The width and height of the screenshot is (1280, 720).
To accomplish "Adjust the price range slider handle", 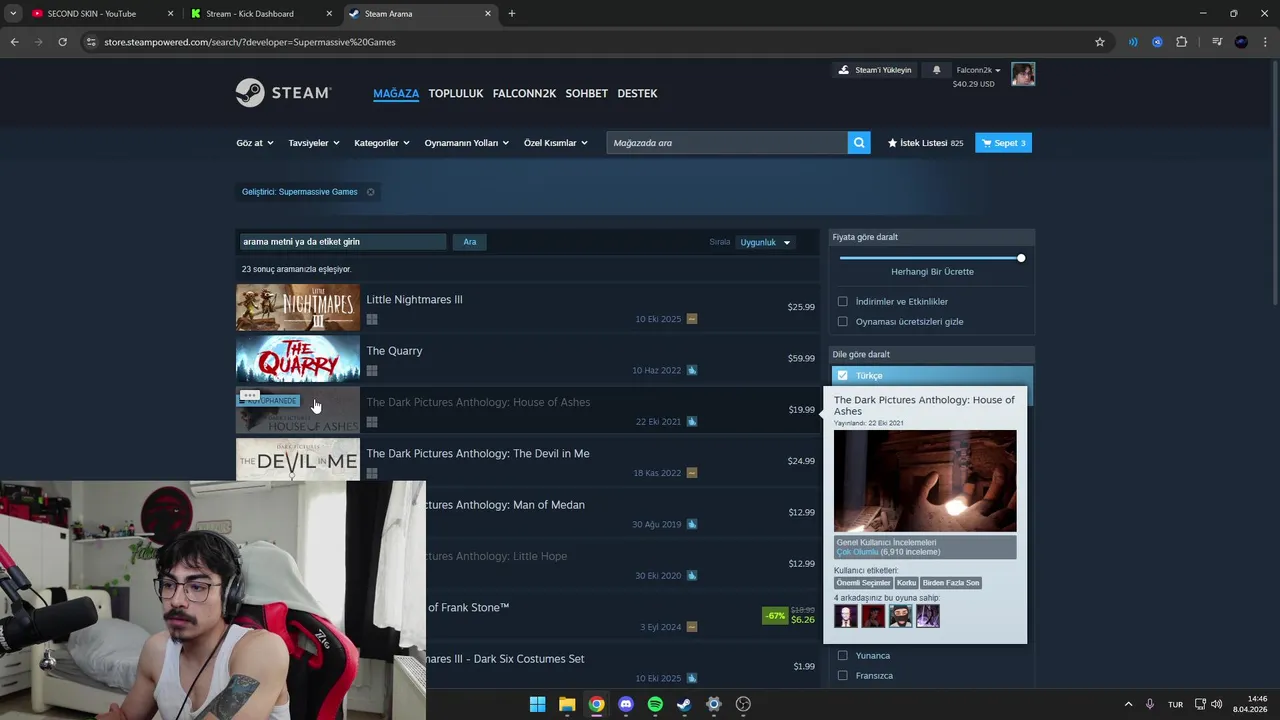I will [1021, 258].
